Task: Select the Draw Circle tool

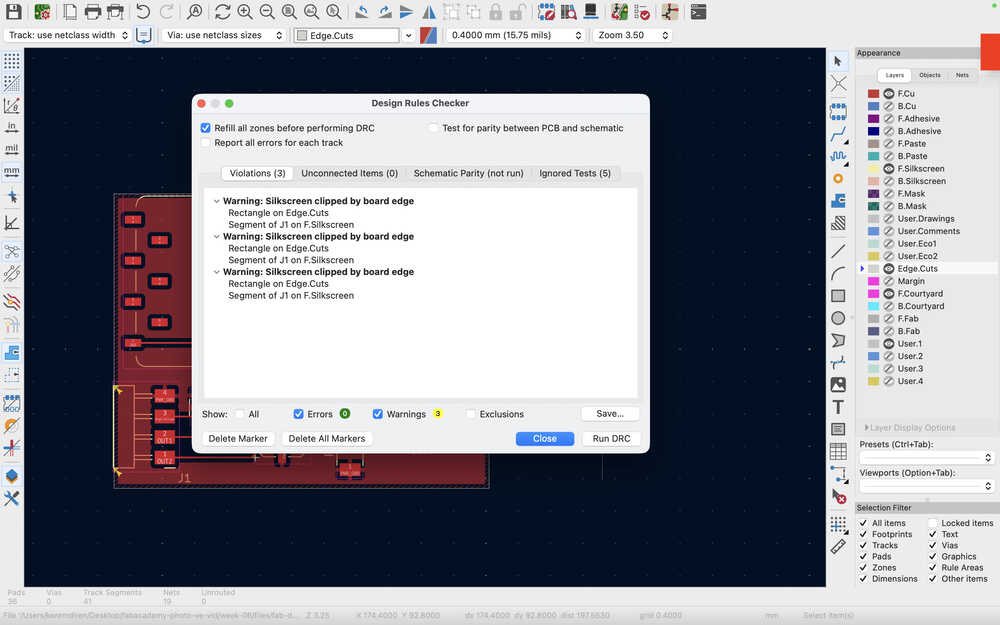Action: pyautogui.click(x=838, y=318)
